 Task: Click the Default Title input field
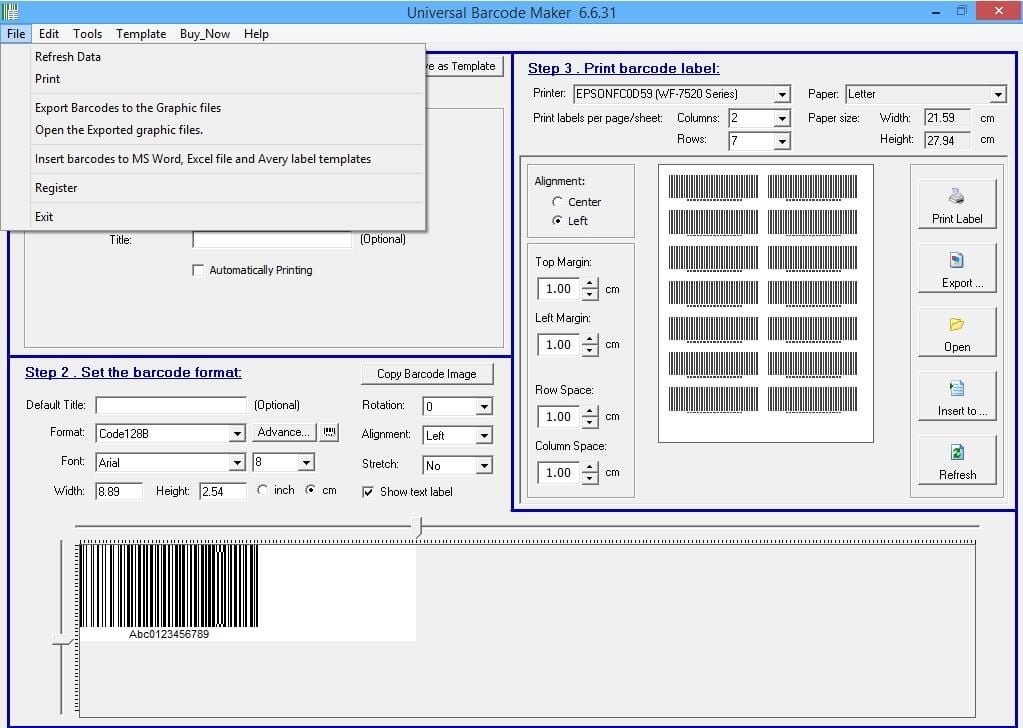(x=171, y=405)
